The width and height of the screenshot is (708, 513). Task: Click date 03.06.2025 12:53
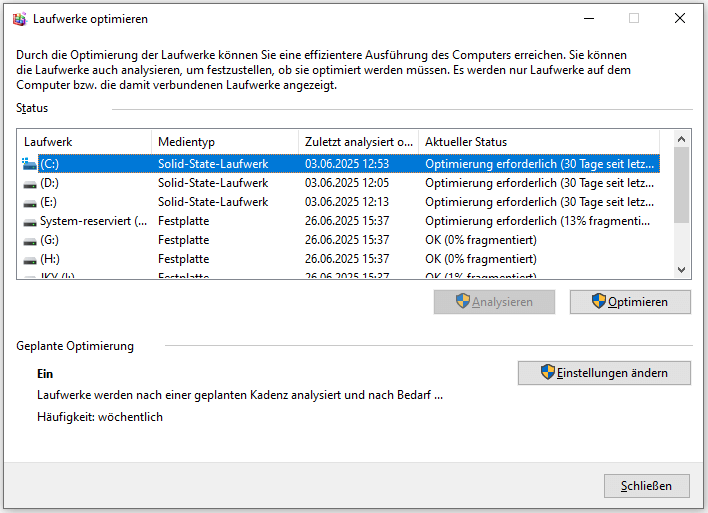coord(347,164)
